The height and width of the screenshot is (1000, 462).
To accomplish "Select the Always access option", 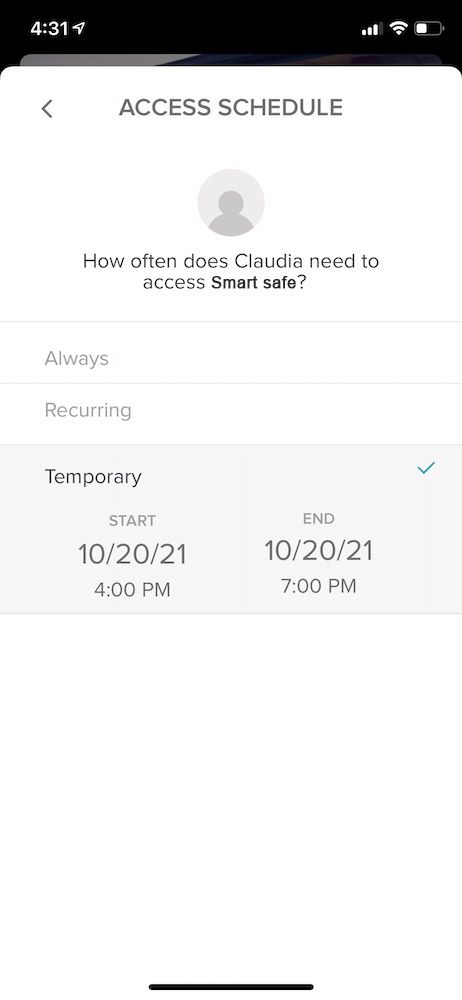I will (x=231, y=358).
